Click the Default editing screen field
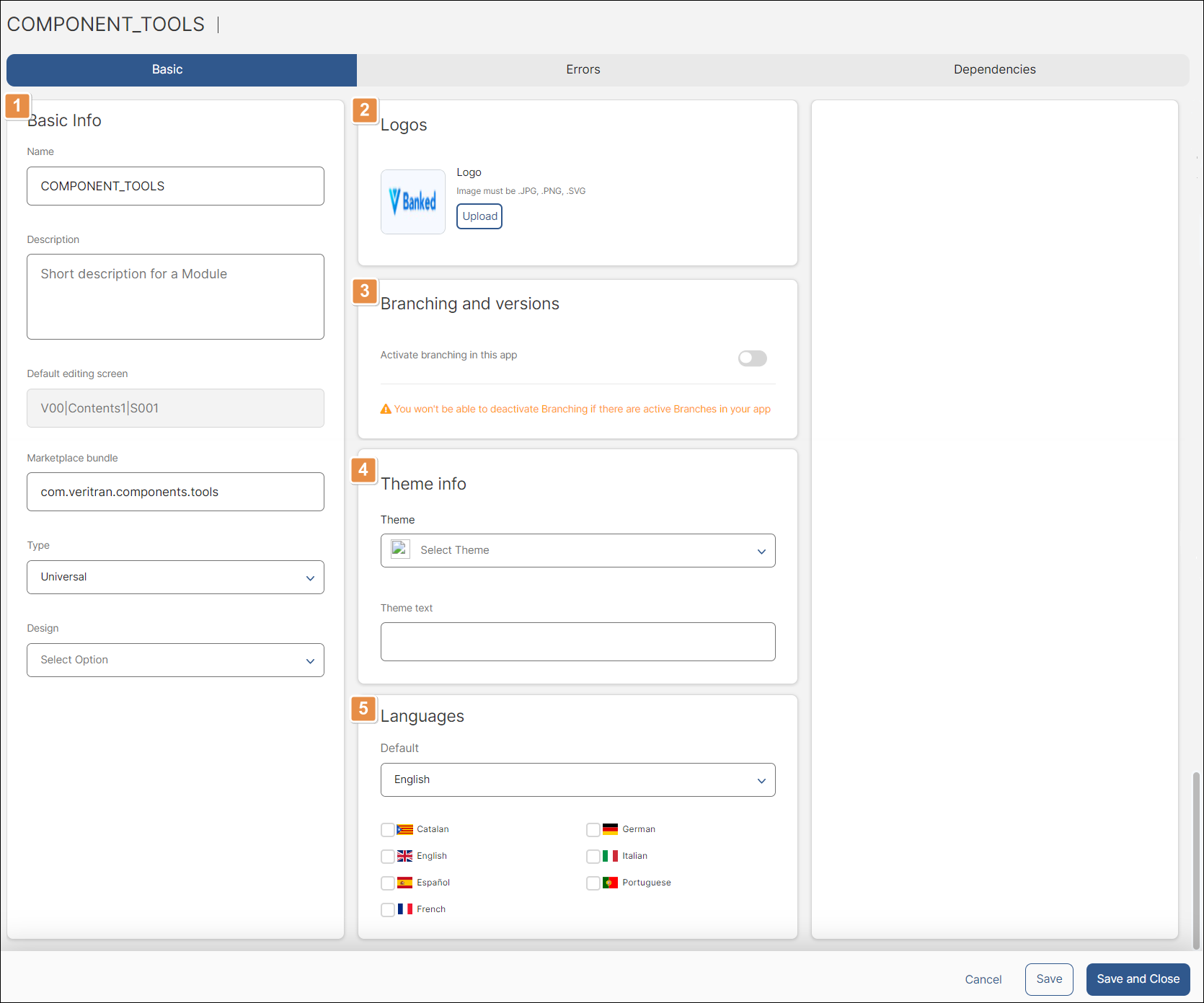 pos(175,408)
